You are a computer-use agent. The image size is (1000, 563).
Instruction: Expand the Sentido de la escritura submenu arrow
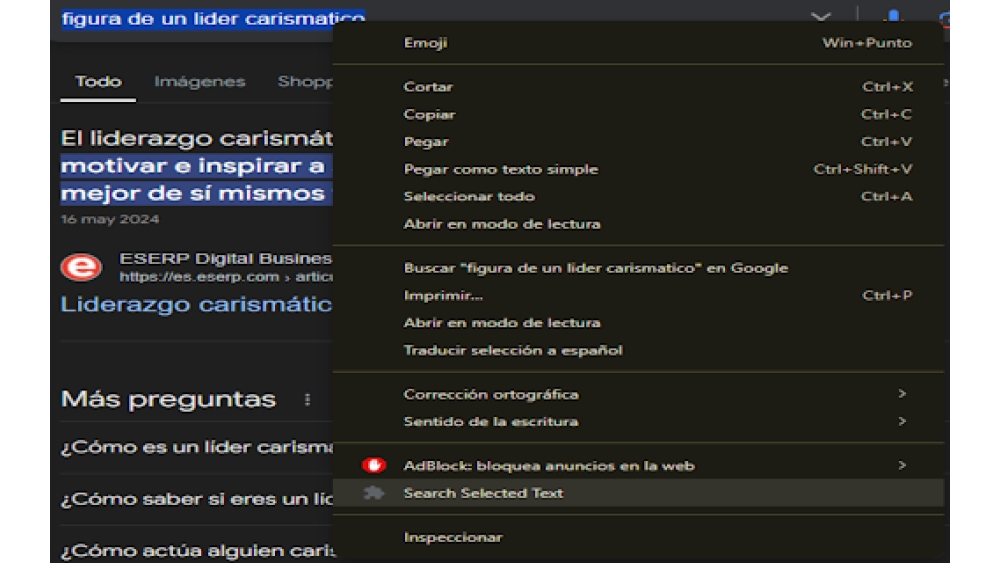point(902,421)
